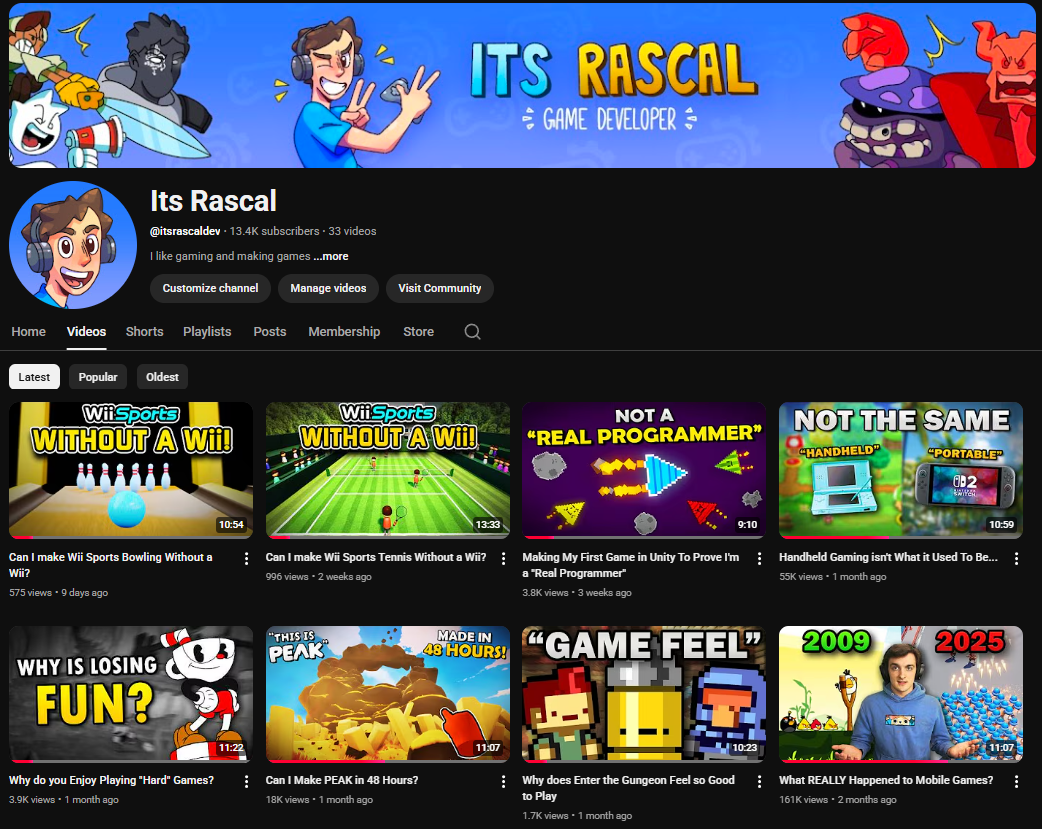Open options menu for PEAK in 48 Hours video
The width and height of the screenshot is (1042, 829).
(x=503, y=782)
